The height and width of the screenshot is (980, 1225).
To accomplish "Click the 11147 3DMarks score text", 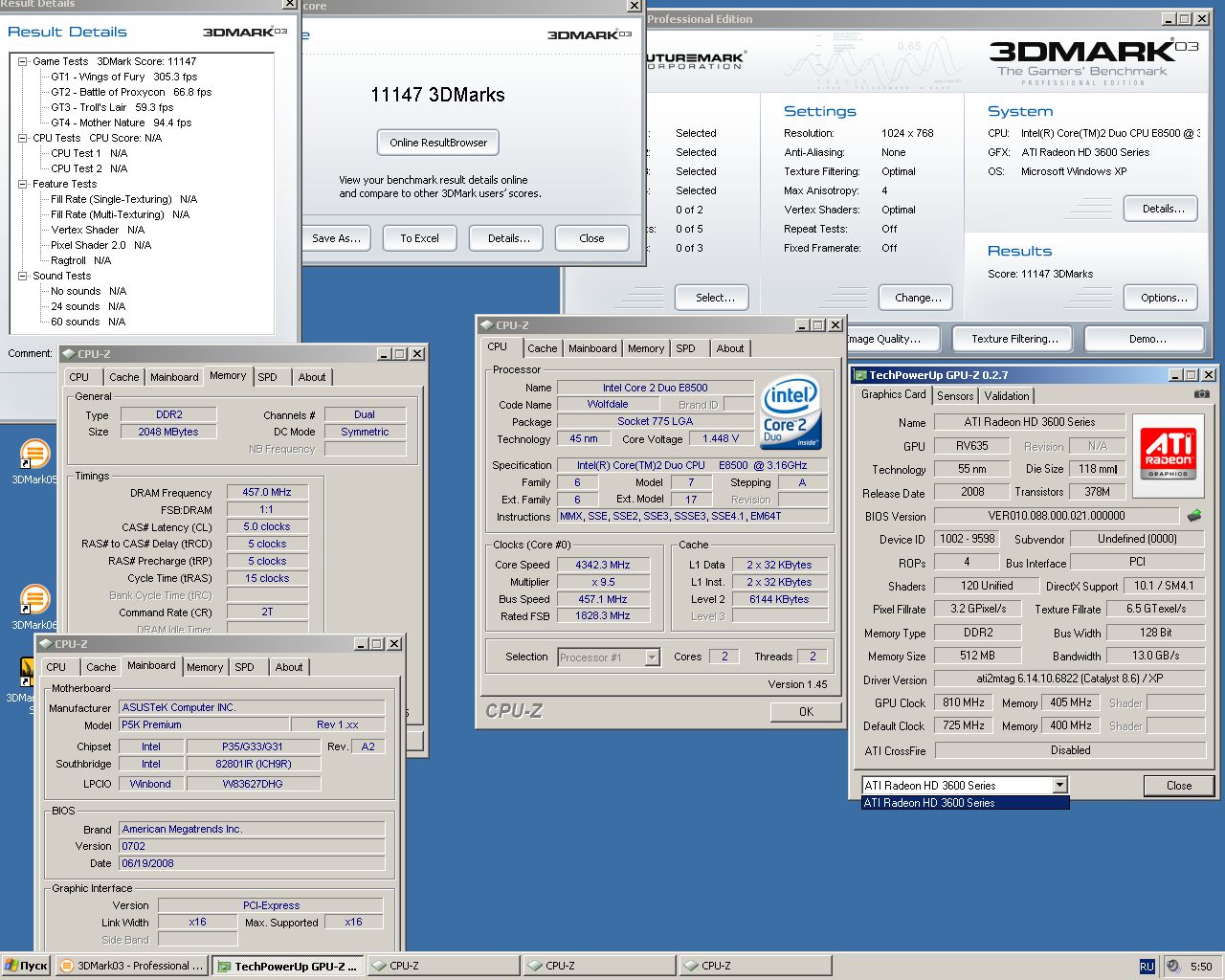I will pyautogui.click(x=437, y=95).
